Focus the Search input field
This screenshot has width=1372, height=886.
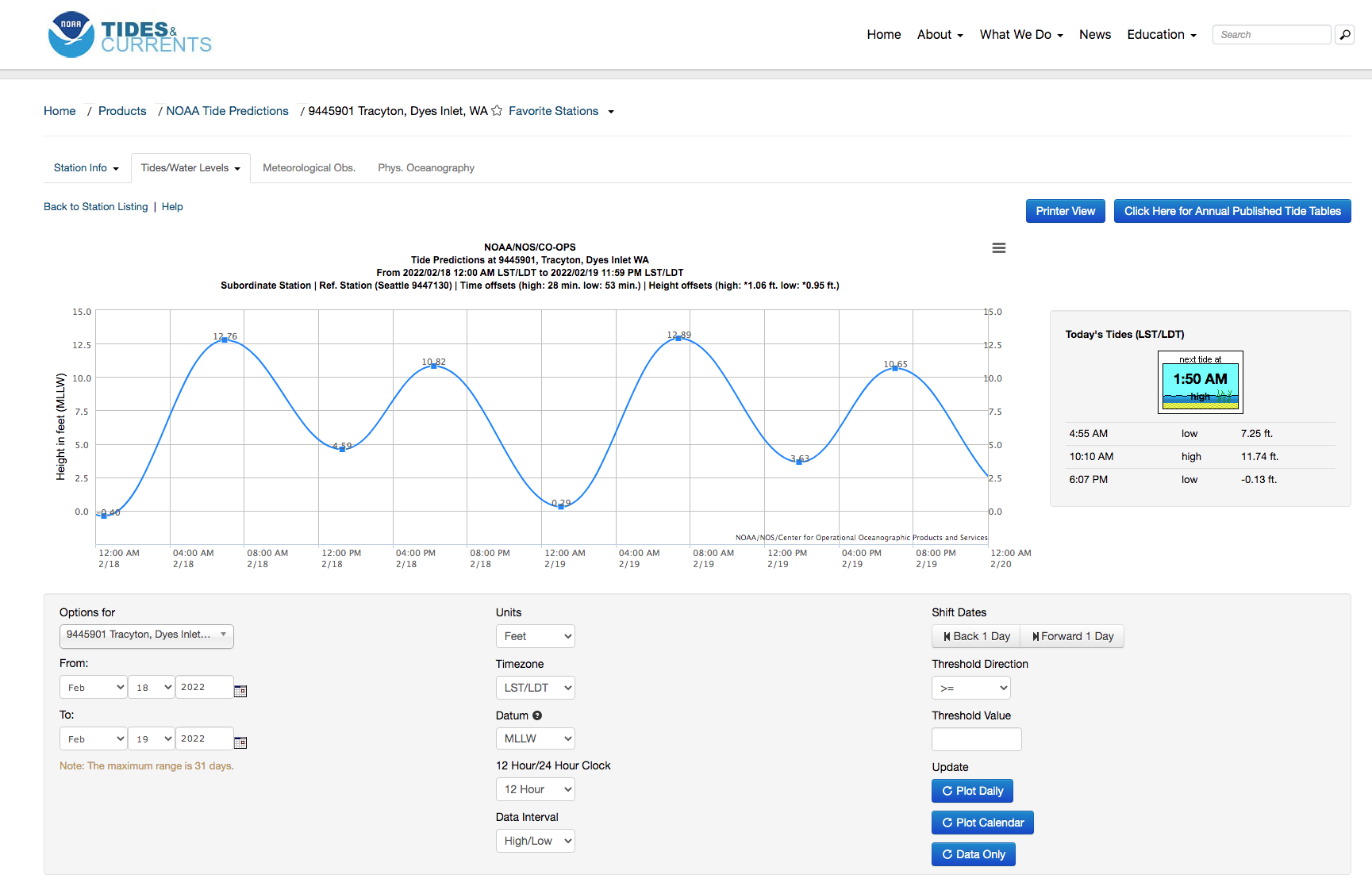coord(1271,35)
